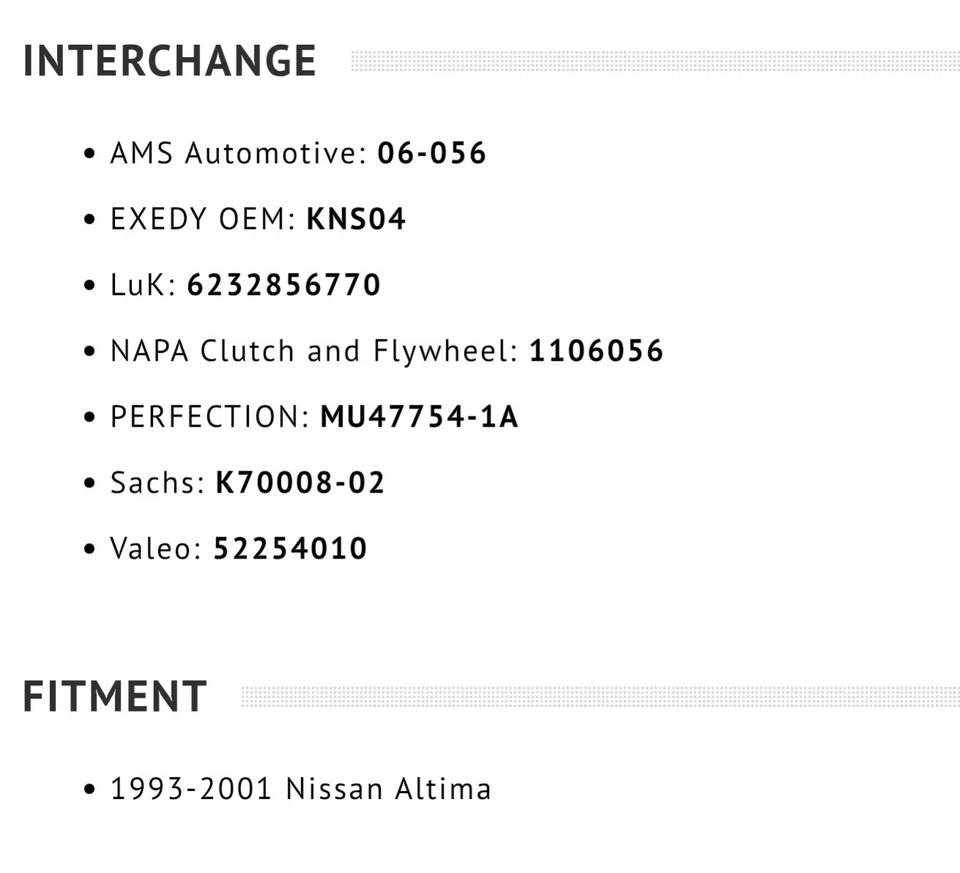This screenshot has width=960, height=873.
Task: Click the dotted divider beside INTERCHANGE
Action: click(x=654, y=61)
